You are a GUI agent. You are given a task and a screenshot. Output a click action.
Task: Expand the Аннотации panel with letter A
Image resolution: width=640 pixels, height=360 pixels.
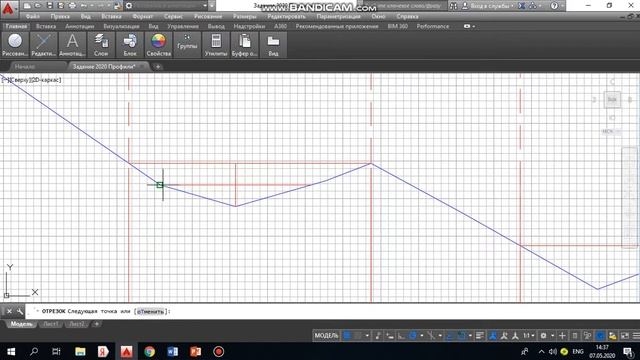72,45
